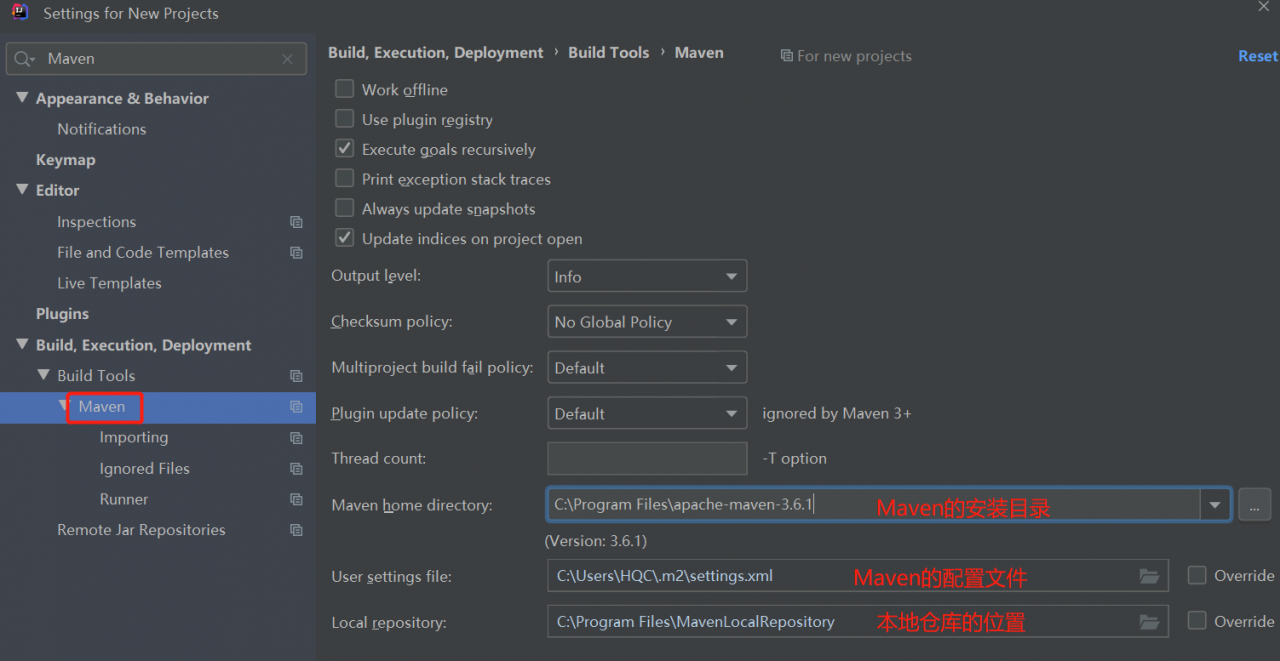Open the Inspections settings page

[x=96, y=222]
